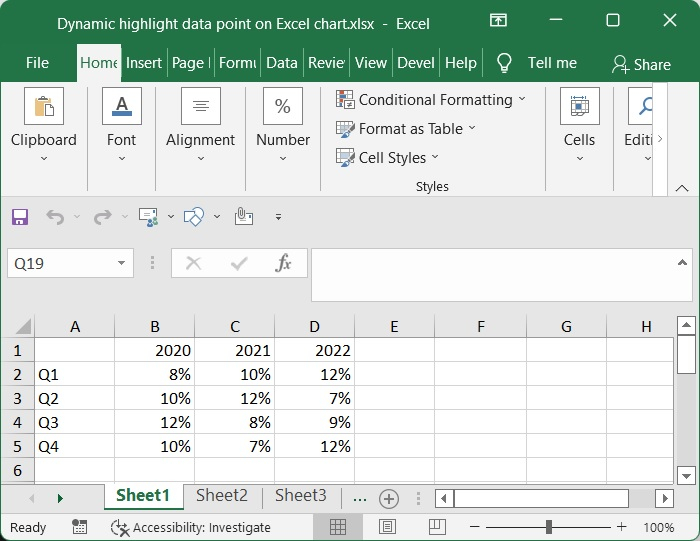Click the Insert Function fx button
700x541 pixels.
tap(283, 263)
